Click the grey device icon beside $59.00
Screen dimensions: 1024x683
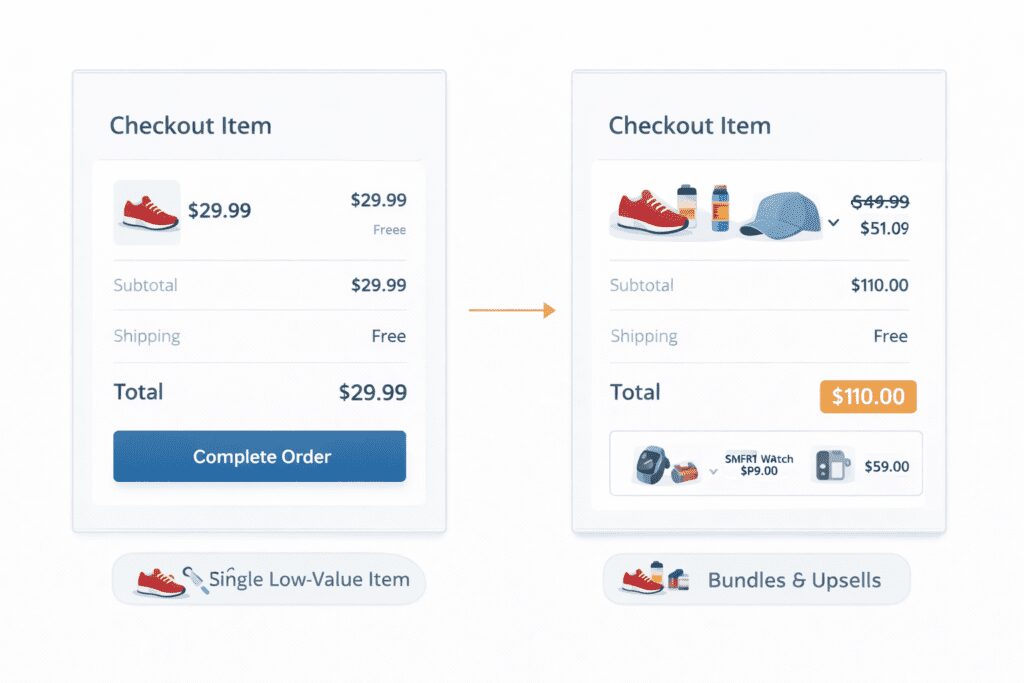(x=832, y=466)
